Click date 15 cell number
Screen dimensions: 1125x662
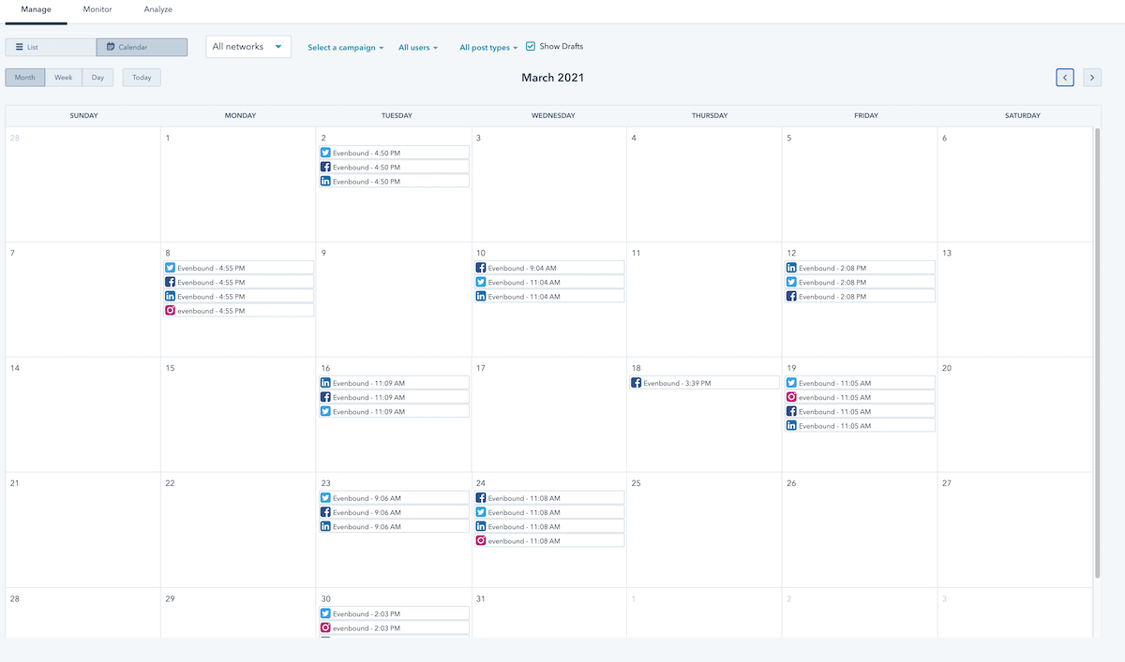(x=170, y=368)
